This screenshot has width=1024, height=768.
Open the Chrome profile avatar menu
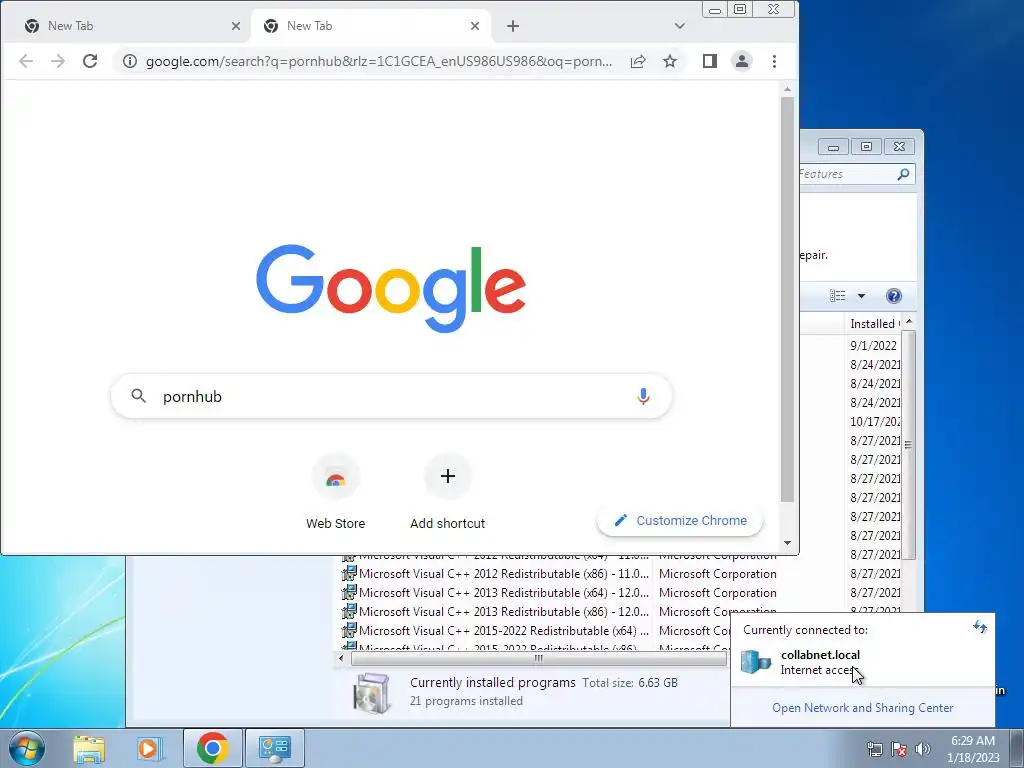(x=742, y=61)
